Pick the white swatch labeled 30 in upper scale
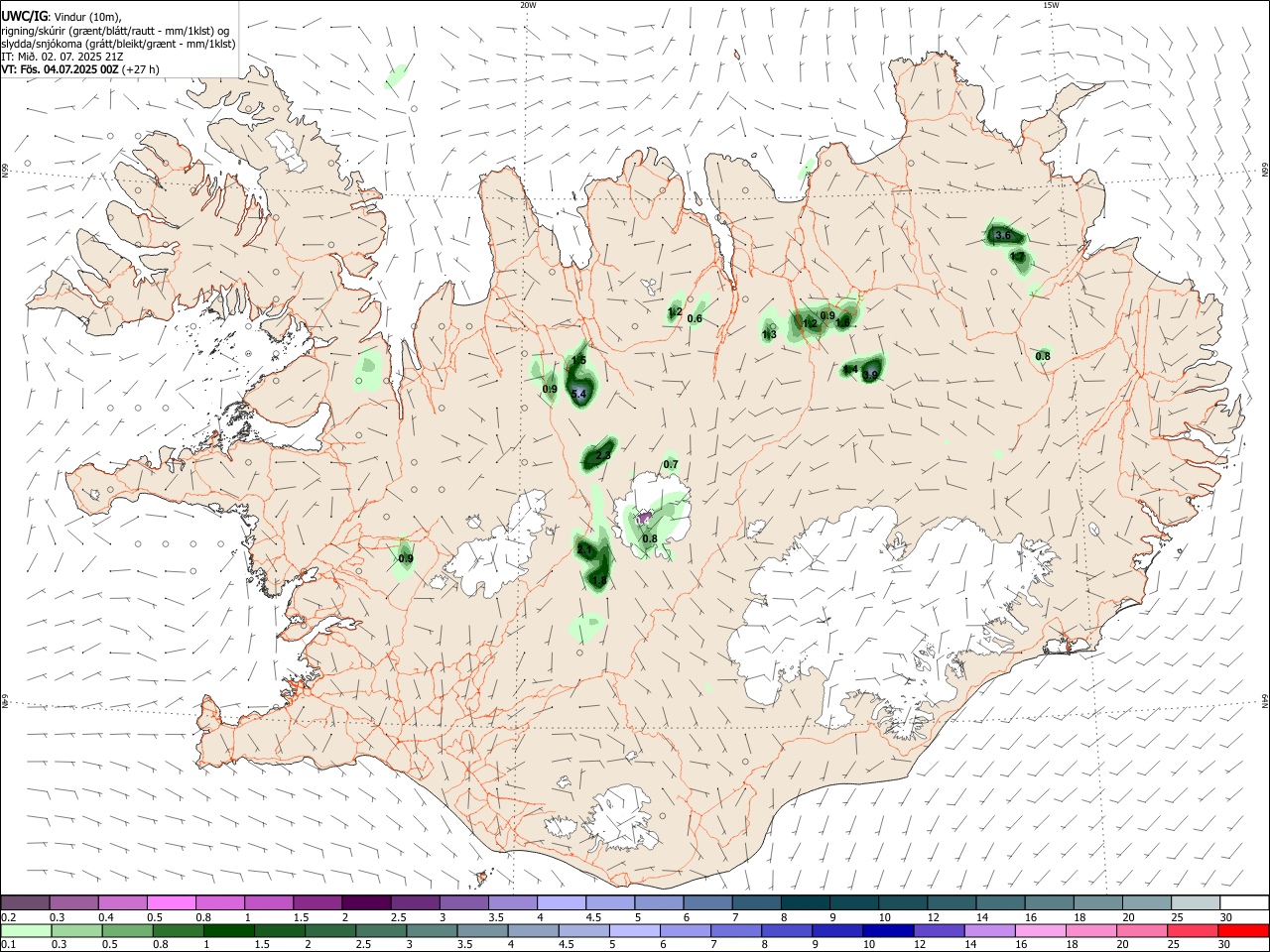 (1244, 902)
